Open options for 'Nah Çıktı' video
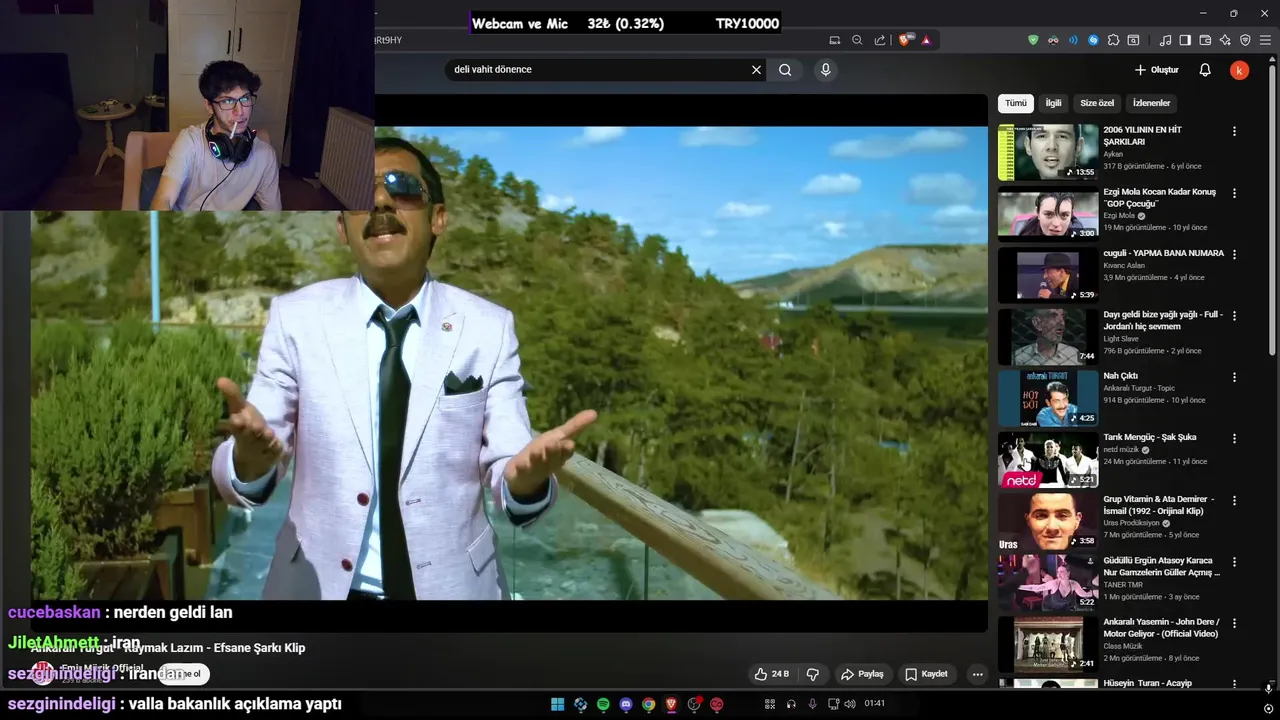The height and width of the screenshot is (720, 1280). [x=1234, y=377]
